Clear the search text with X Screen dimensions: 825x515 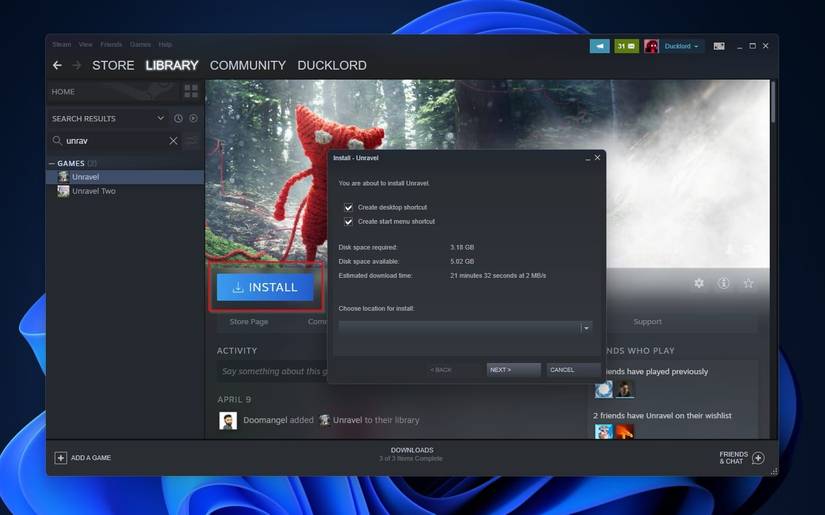pos(173,141)
